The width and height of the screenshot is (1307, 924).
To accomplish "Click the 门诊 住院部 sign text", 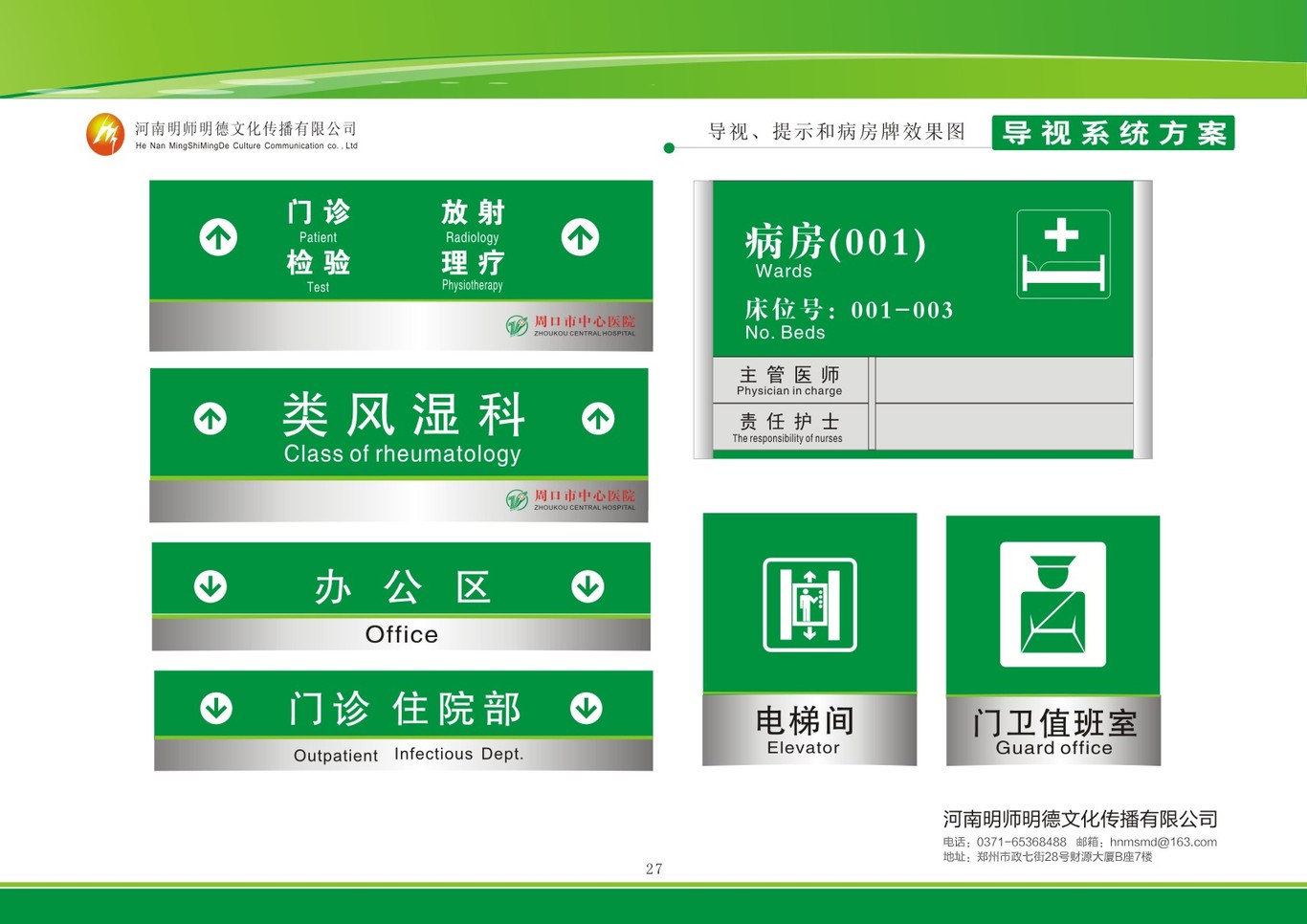I will tap(405, 709).
